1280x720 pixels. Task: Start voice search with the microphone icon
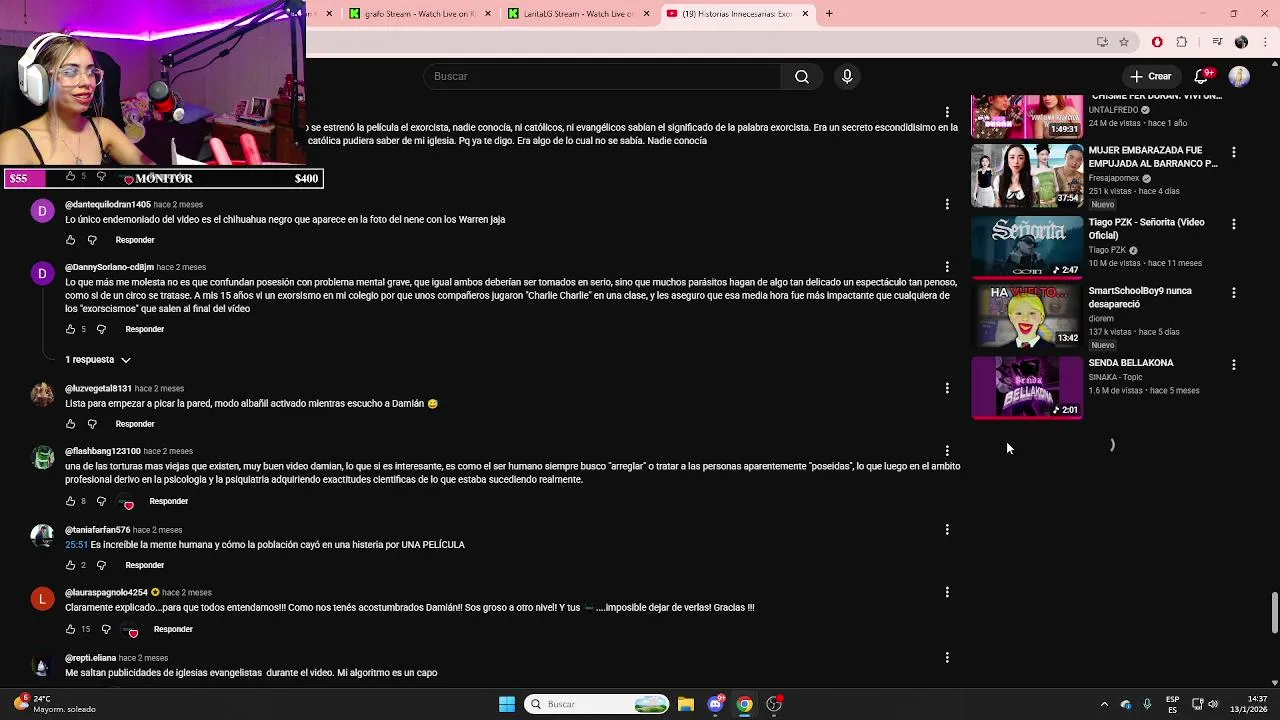coord(847,77)
